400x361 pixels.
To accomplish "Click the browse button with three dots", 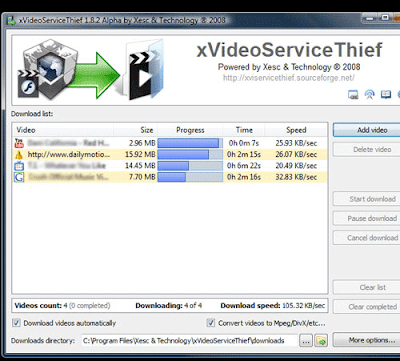I will coord(306,341).
